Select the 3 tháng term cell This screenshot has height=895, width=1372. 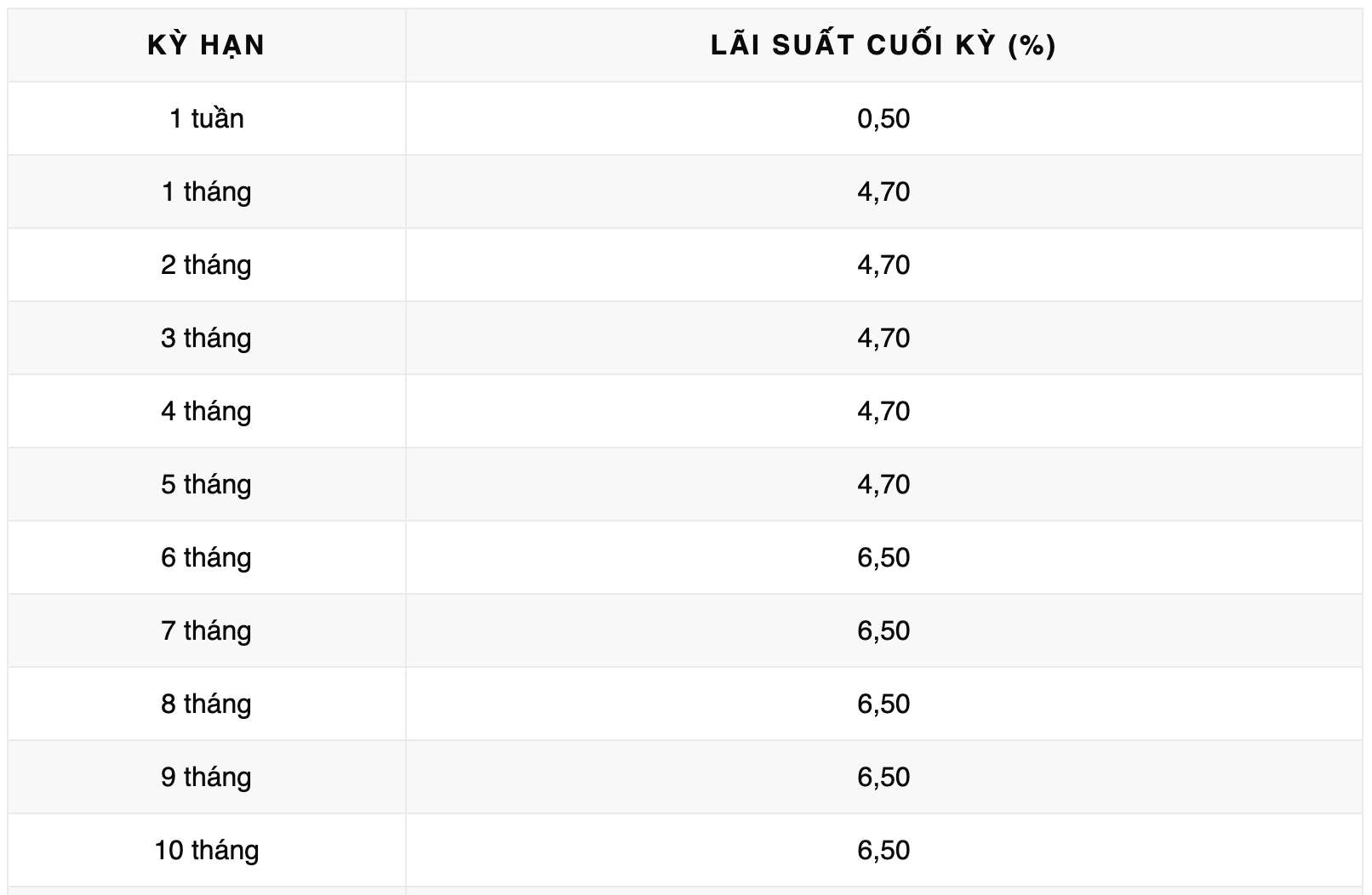point(206,338)
